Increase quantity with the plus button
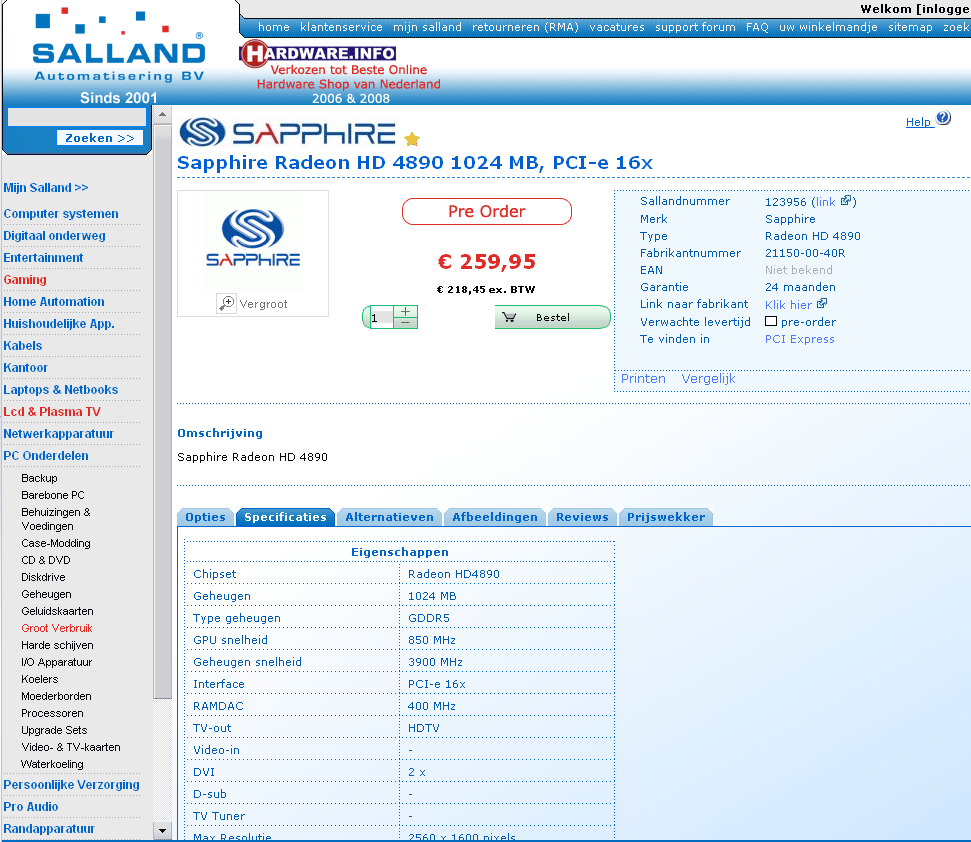The width and height of the screenshot is (971, 842). point(405,311)
